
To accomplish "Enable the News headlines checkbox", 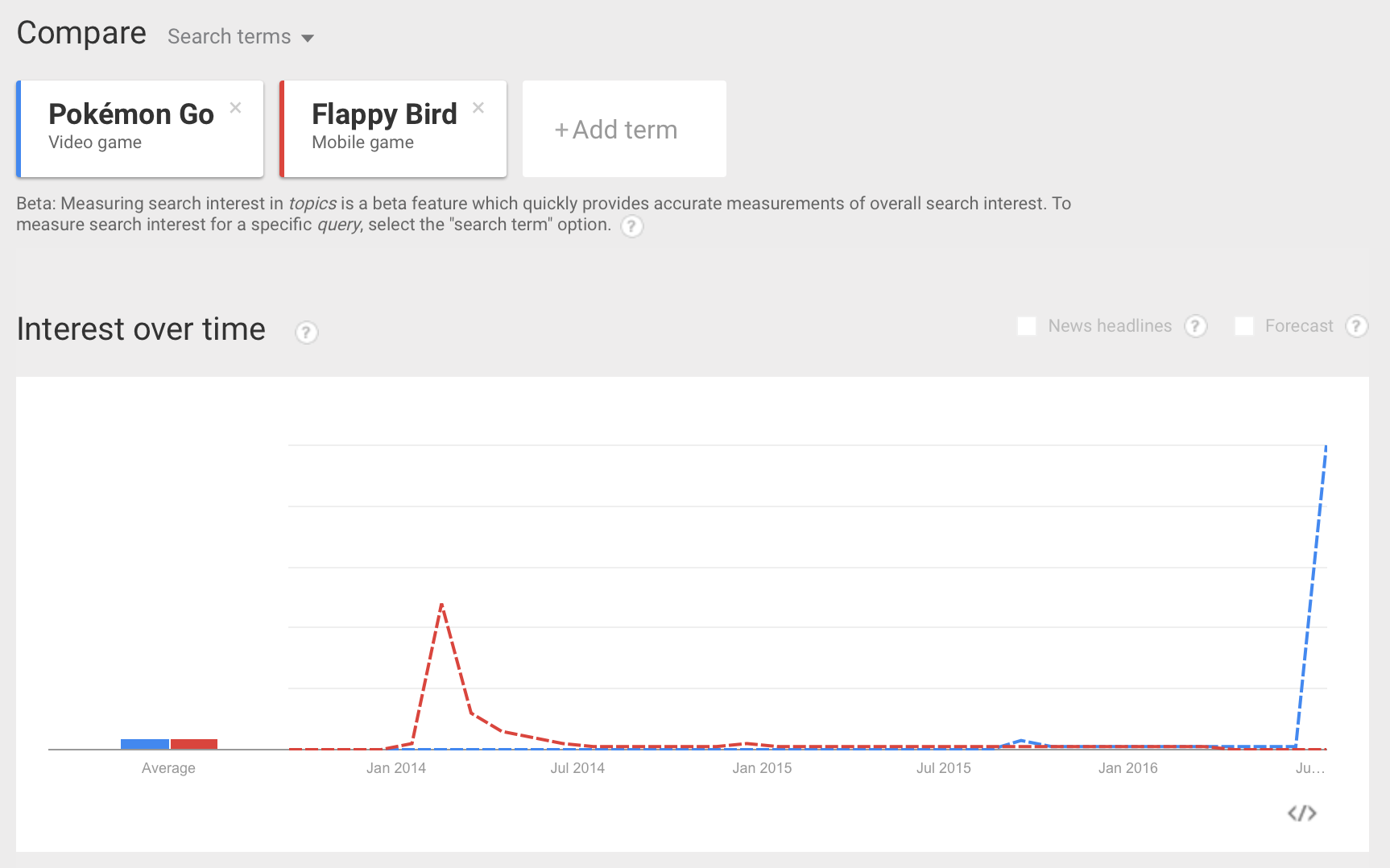I will tap(1027, 326).
